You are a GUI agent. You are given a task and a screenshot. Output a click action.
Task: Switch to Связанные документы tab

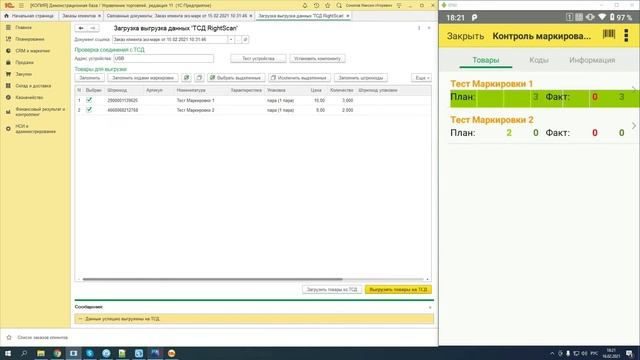(177, 16)
